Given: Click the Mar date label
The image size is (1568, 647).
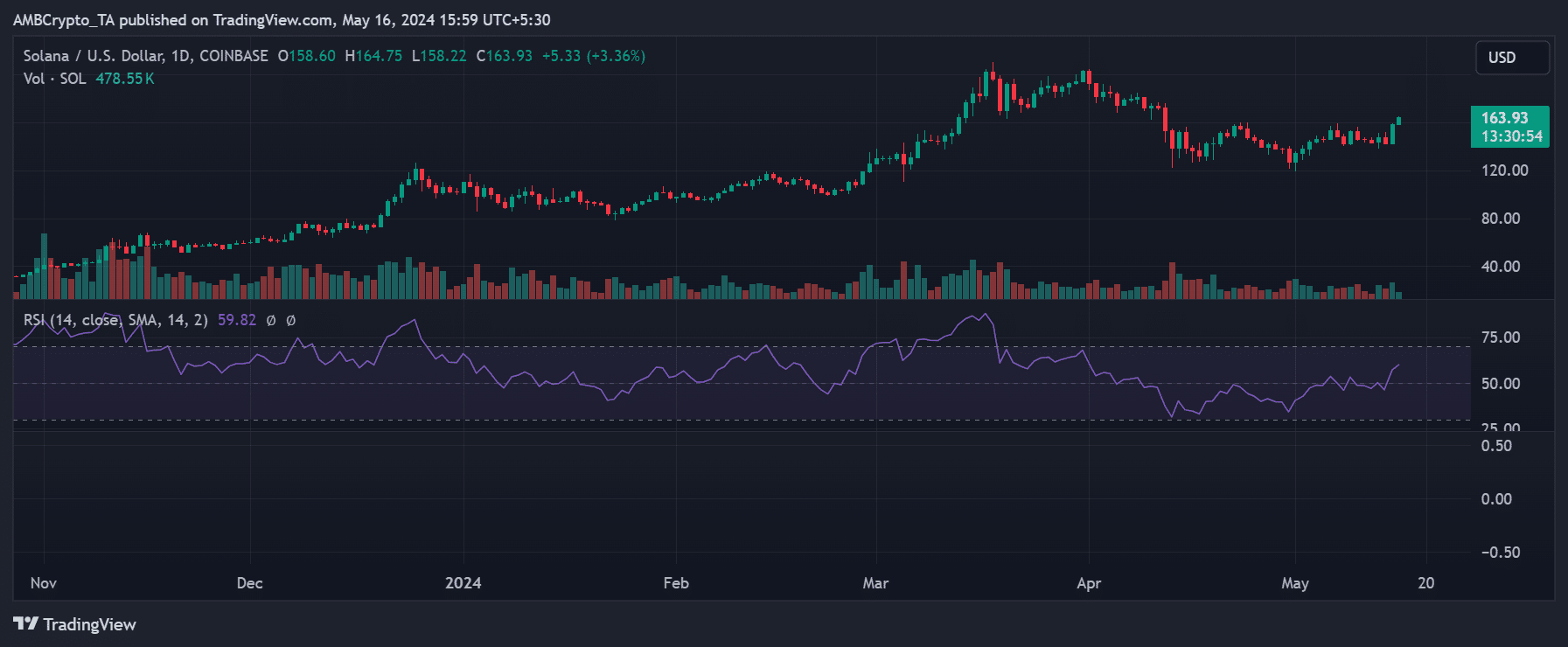Looking at the screenshot, I should [875, 583].
